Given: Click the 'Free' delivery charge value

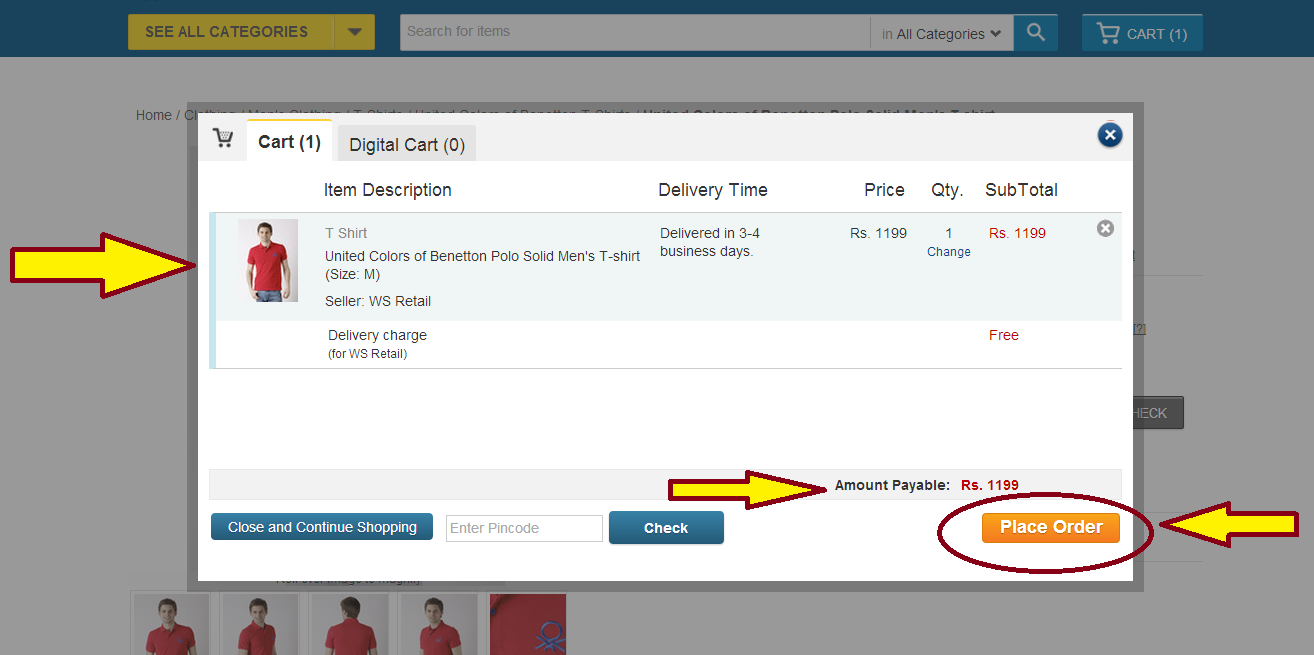Looking at the screenshot, I should pos(1004,335).
